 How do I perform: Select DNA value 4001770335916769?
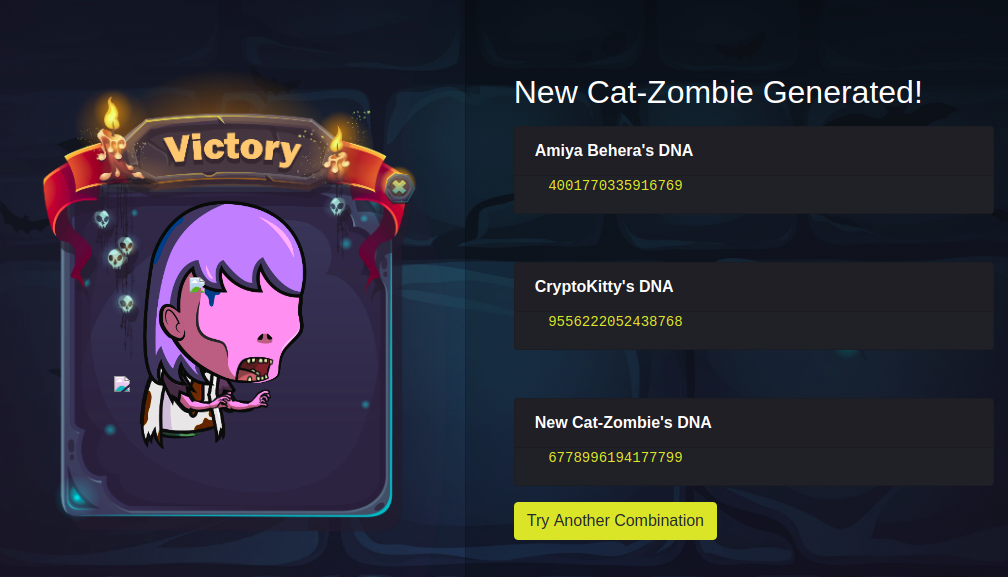pos(615,186)
